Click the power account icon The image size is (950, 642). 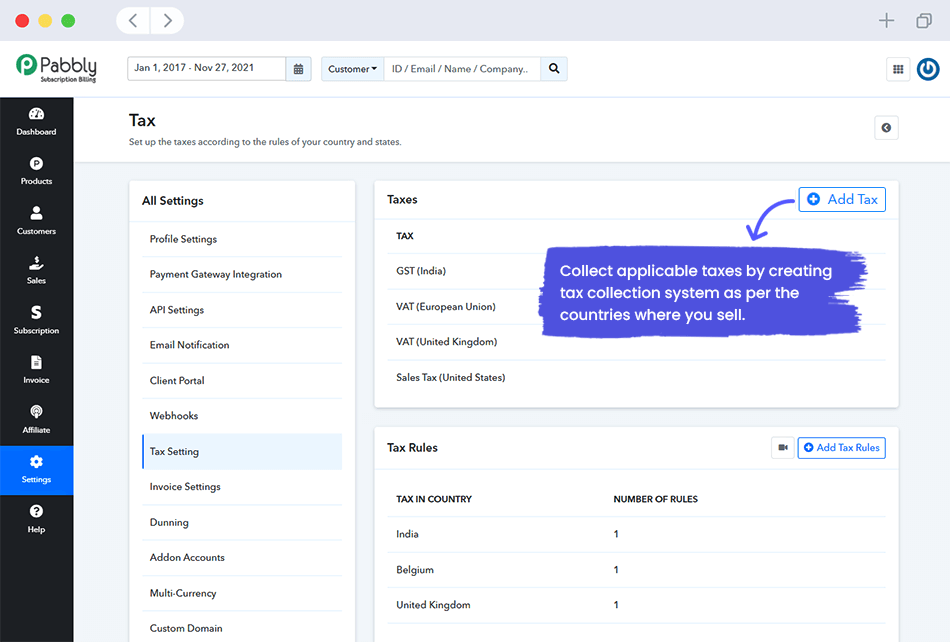click(928, 69)
